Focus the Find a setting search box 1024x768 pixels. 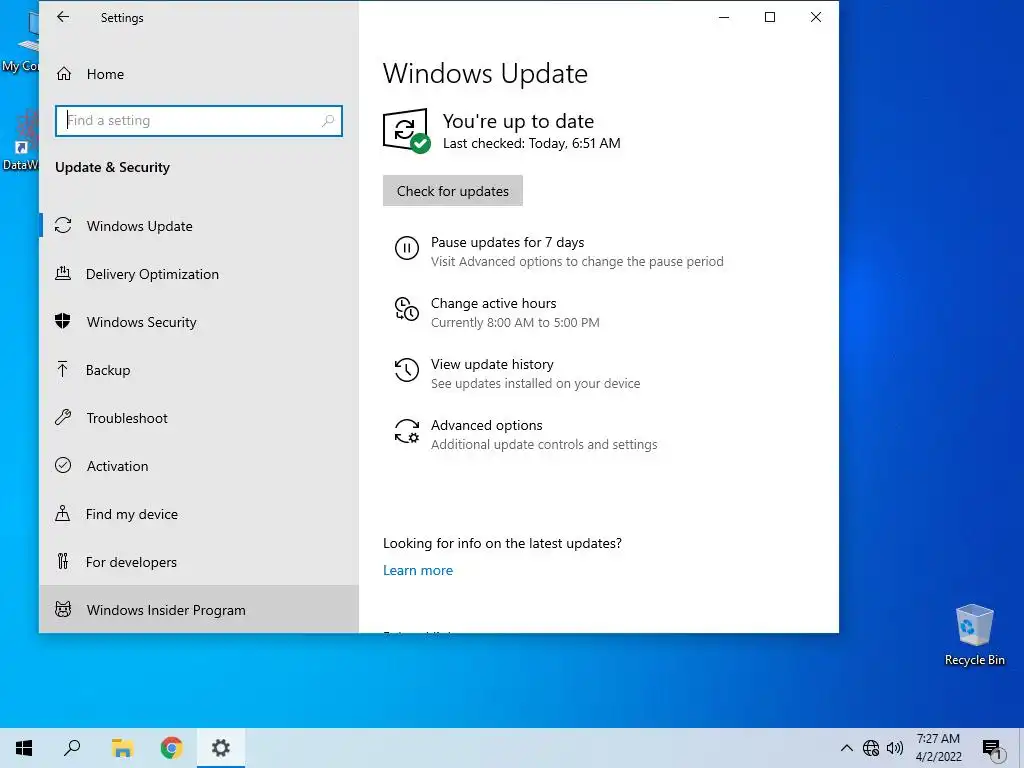tap(199, 121)
